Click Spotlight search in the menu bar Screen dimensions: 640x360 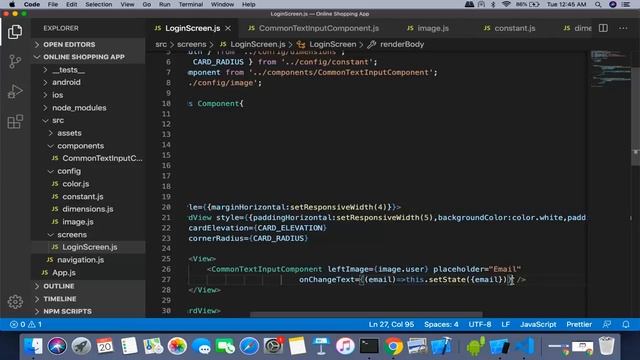(x=598, y=4)
